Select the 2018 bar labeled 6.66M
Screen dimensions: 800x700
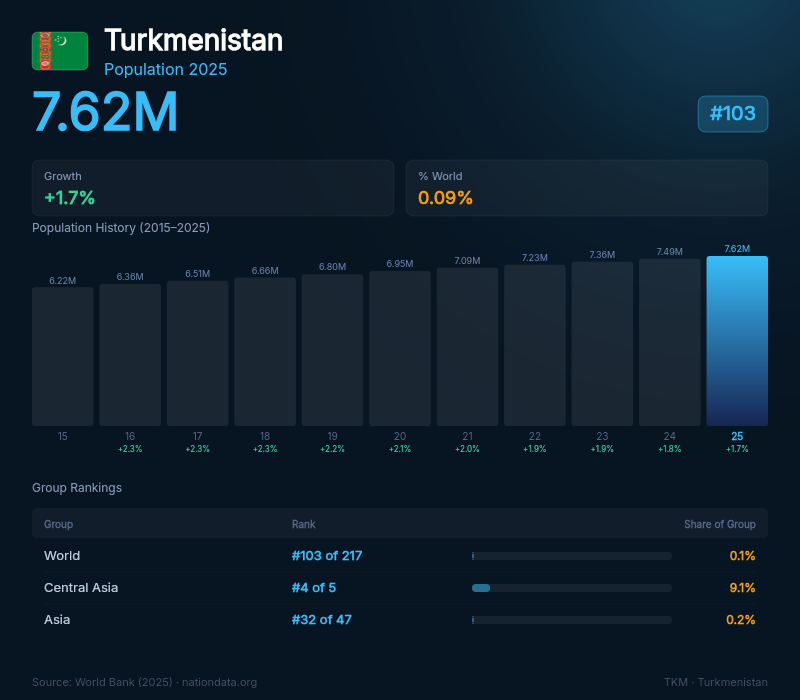265,352
